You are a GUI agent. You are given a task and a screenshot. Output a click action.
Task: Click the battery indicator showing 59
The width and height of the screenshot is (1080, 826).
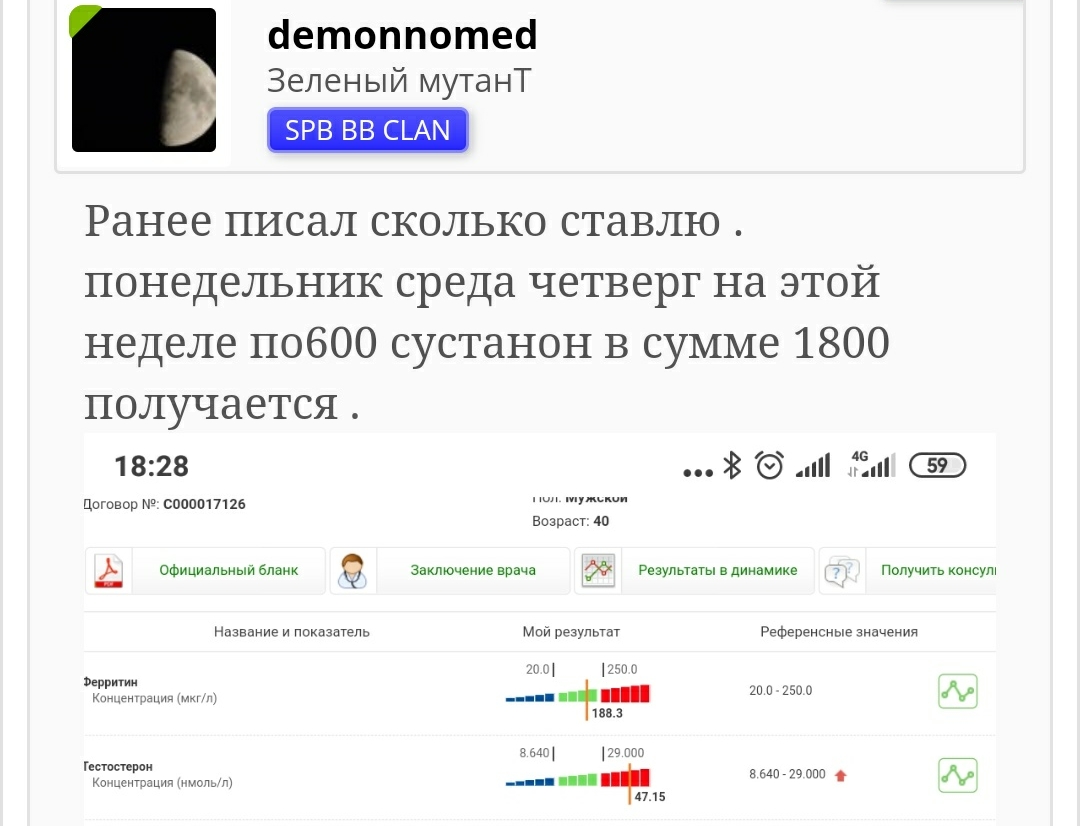coord(937,464)
